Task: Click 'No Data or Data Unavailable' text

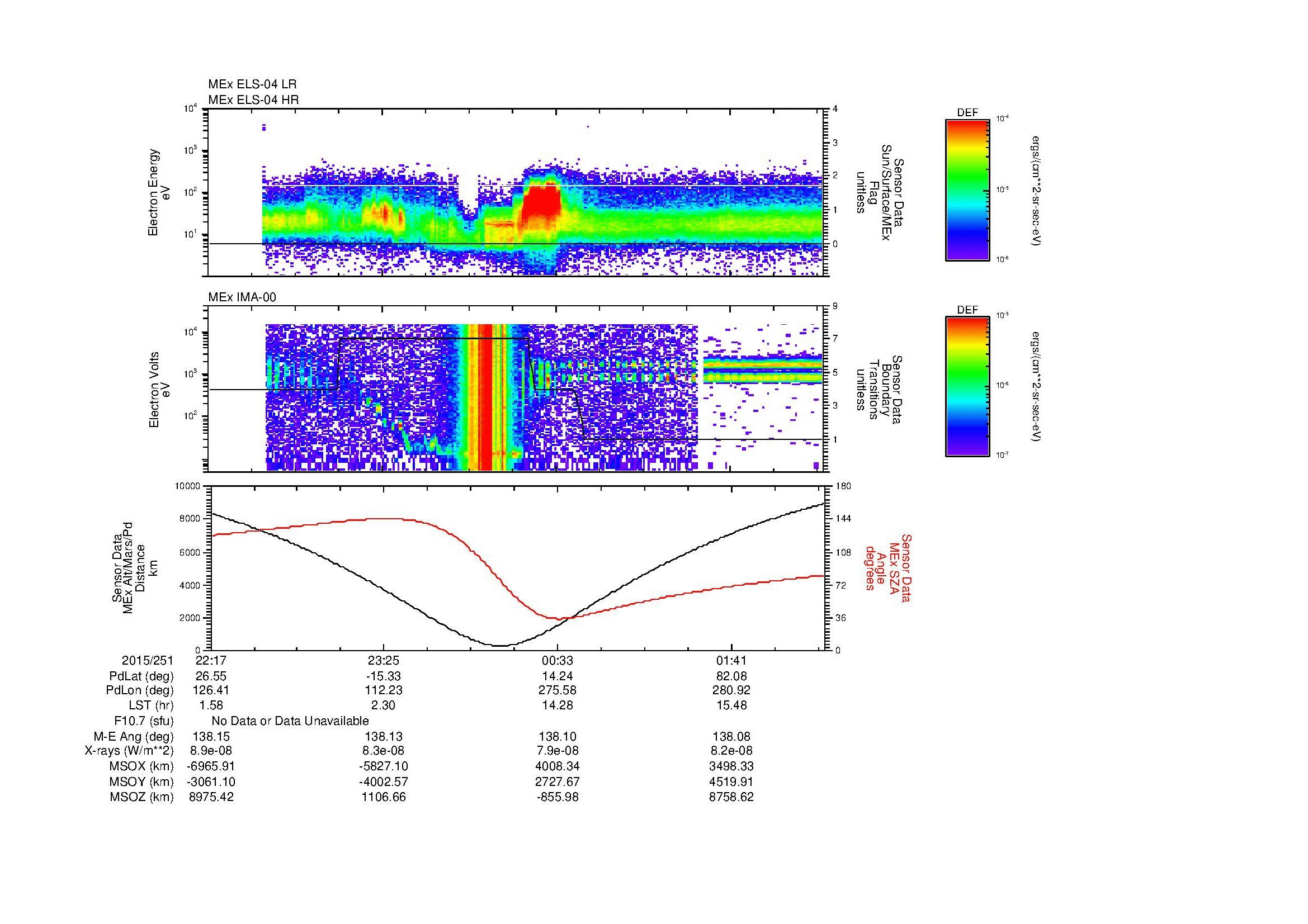Action: 290,721
